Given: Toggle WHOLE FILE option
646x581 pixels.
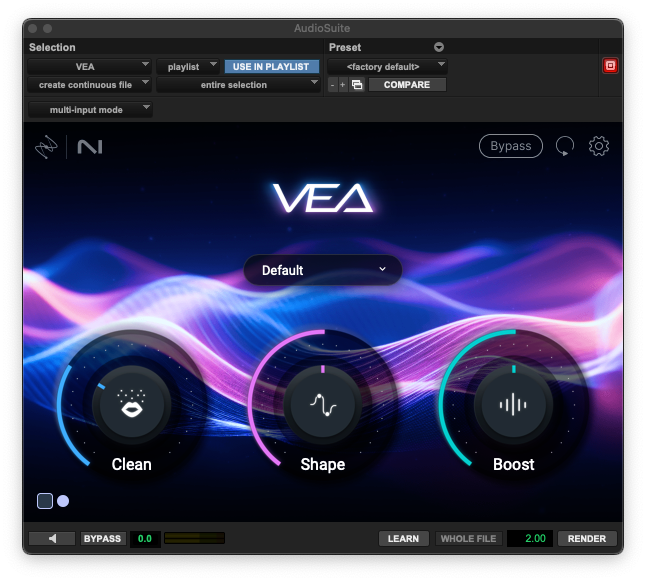Looking at the screenshot, I should click(x=468, y=538).
